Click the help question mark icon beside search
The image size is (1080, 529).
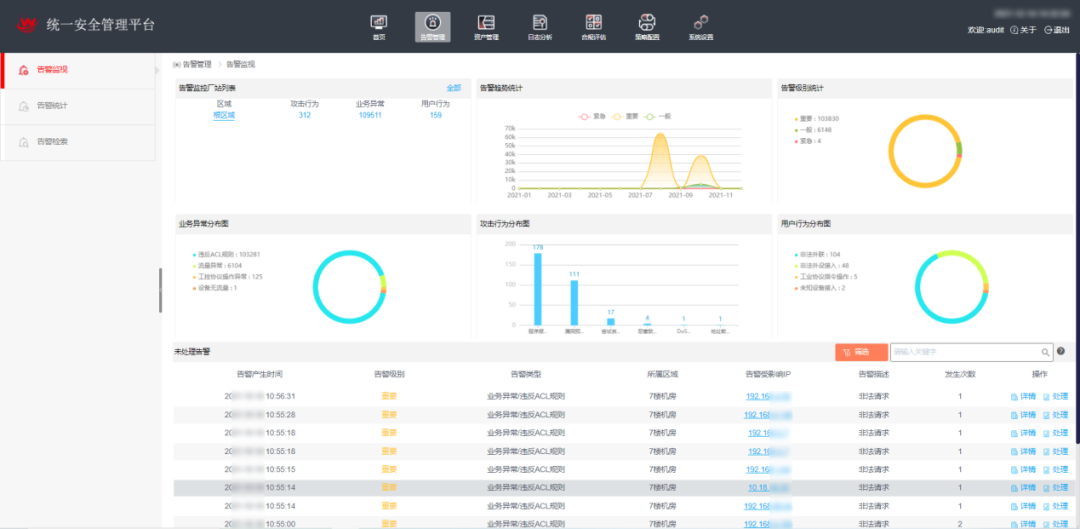pyautogui.click(x=1061, y=351)
